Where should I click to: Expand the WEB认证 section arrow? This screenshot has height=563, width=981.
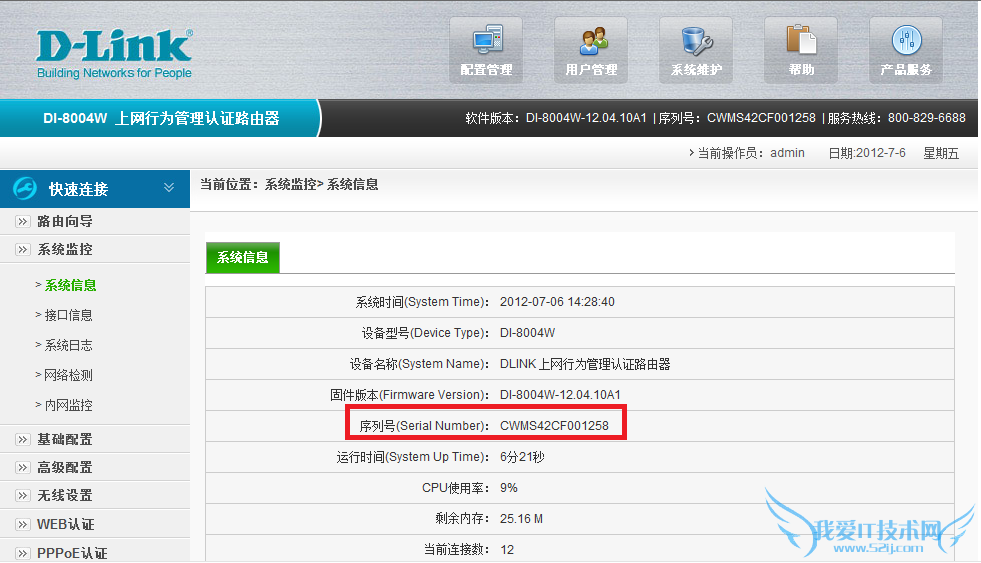(x=23, y=524)
